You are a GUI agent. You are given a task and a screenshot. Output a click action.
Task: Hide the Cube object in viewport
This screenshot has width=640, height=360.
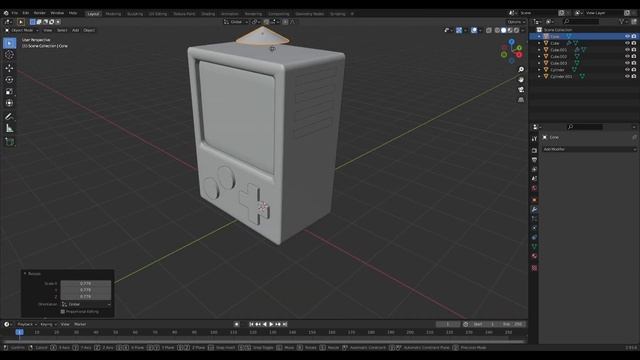coord(627,43)
